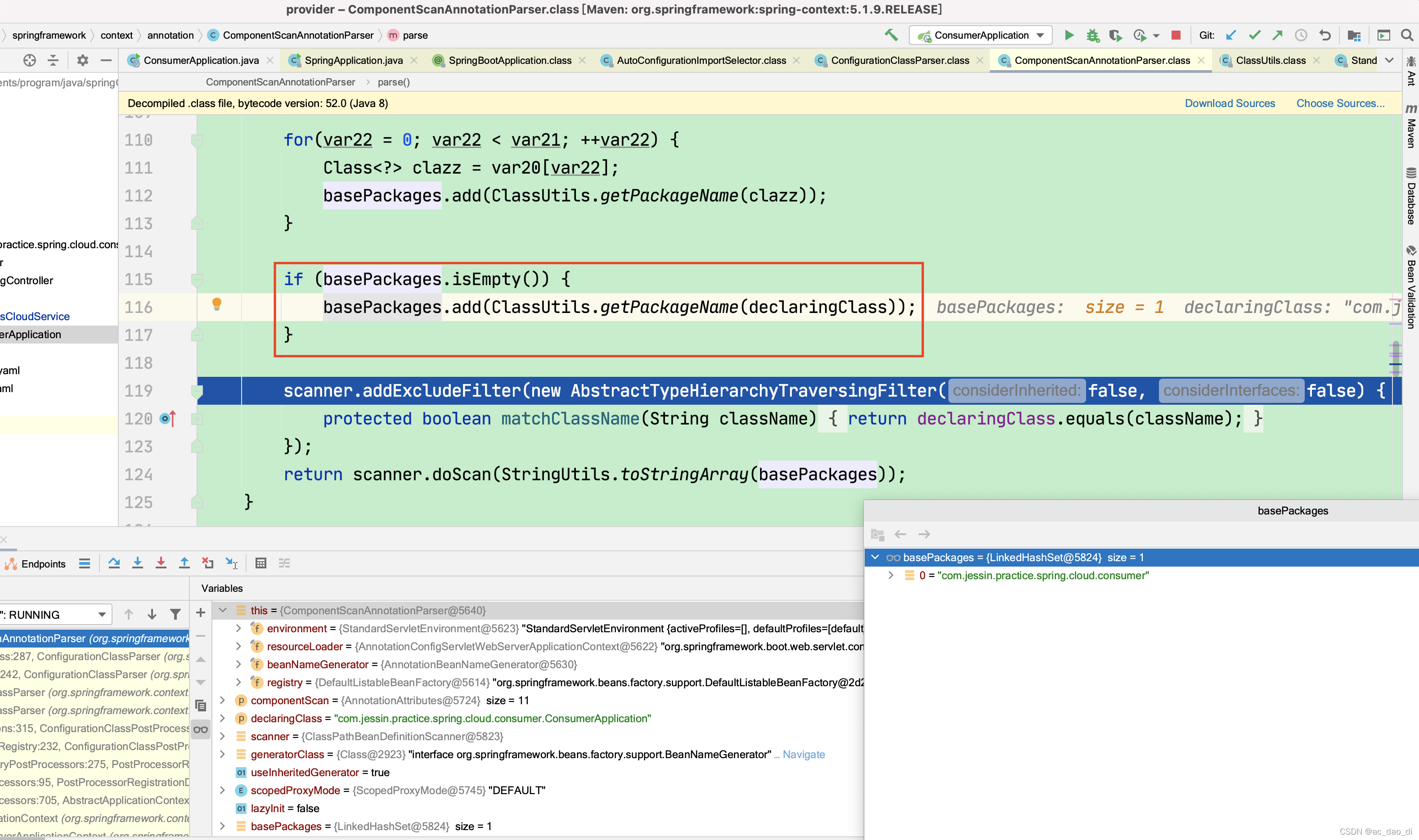Image resolution: width=1419 pixels, height=840 pixels.
Task: Open the profiler run options dropdown arrow
Action: pyautogui.click(x=1156, y=36)
